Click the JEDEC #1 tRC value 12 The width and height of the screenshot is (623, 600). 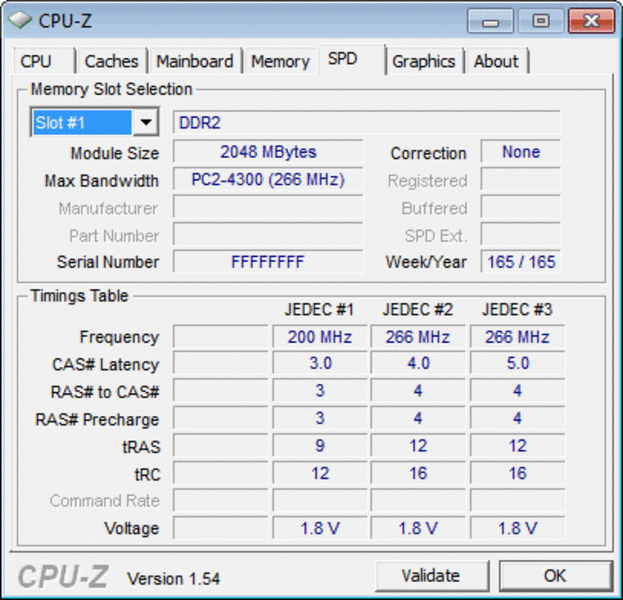pyautogui.click(x=320, y=473)
